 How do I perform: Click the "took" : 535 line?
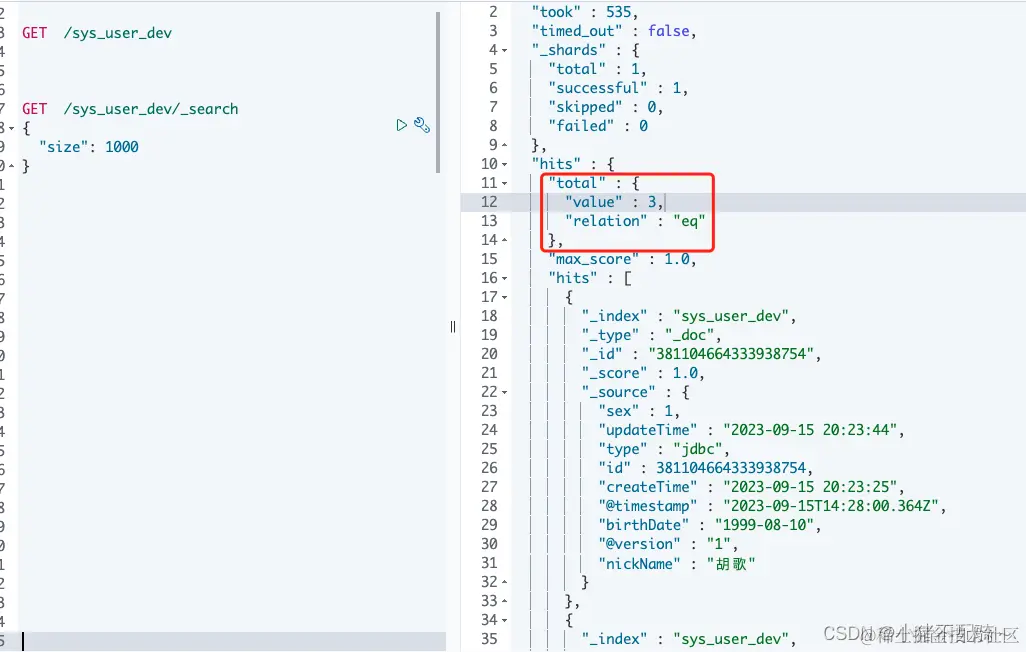pos(584,12)
